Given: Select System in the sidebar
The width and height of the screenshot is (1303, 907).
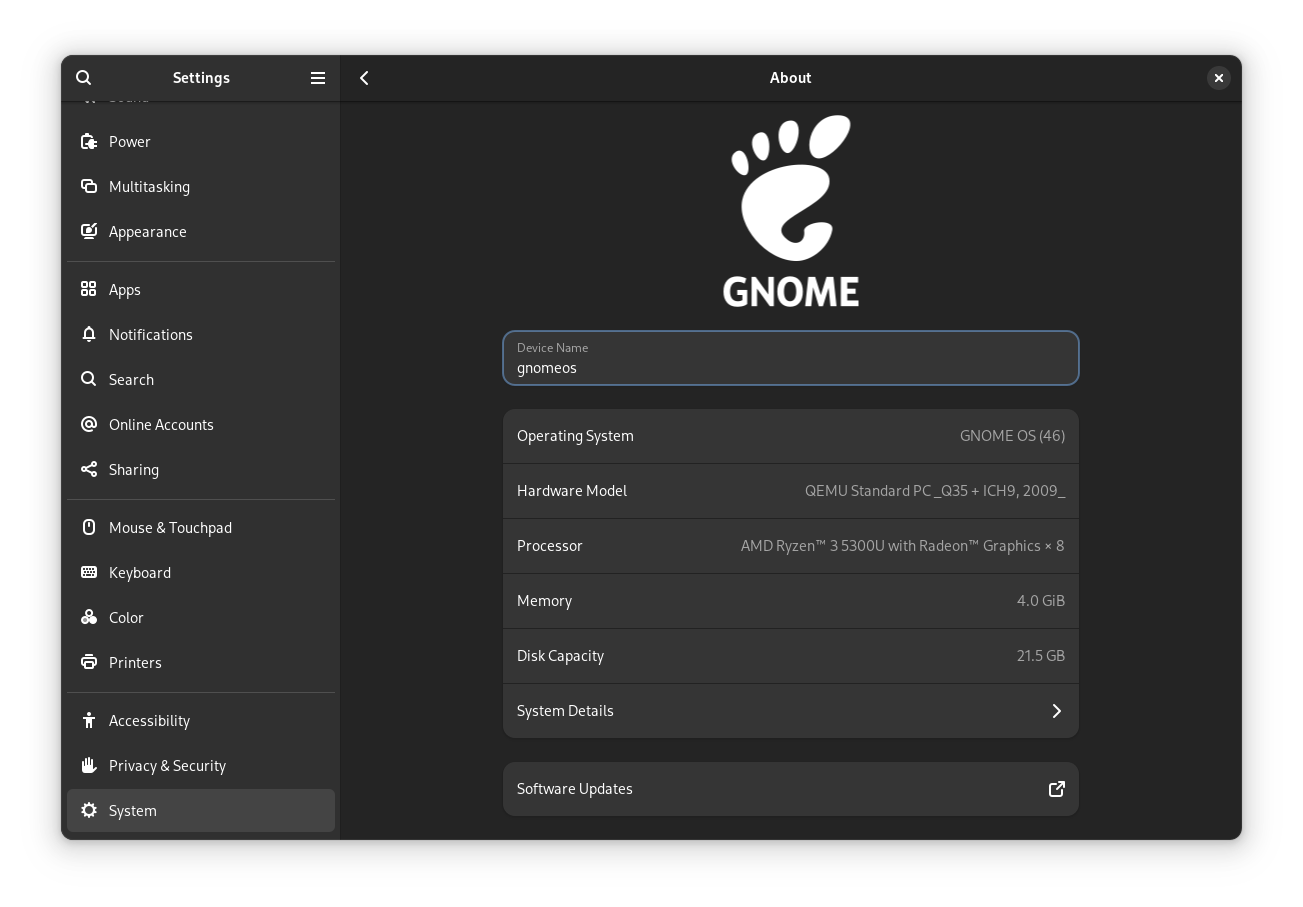Looking at the screenshot, I should click(132, 810).
